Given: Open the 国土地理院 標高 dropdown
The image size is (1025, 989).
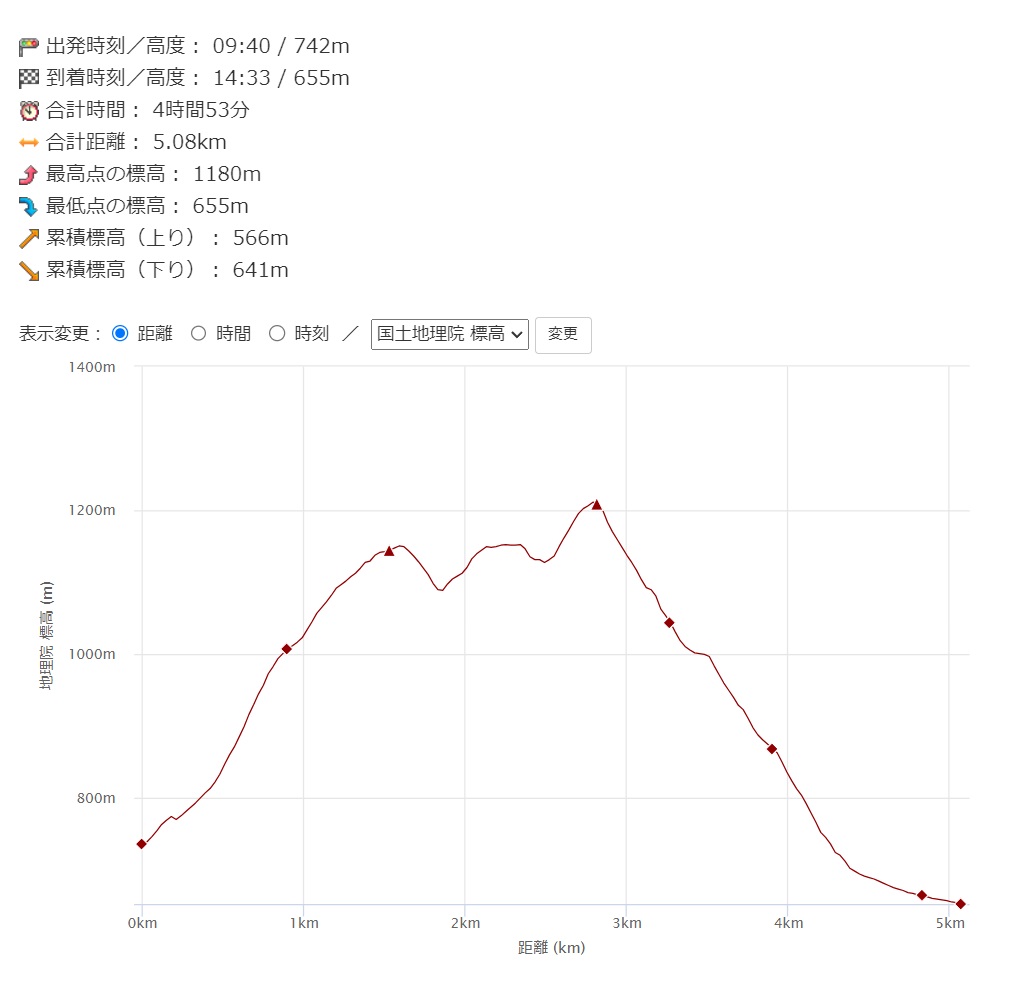Looking at the screenshot, I should pyautogui.click(x=449, y=334).
